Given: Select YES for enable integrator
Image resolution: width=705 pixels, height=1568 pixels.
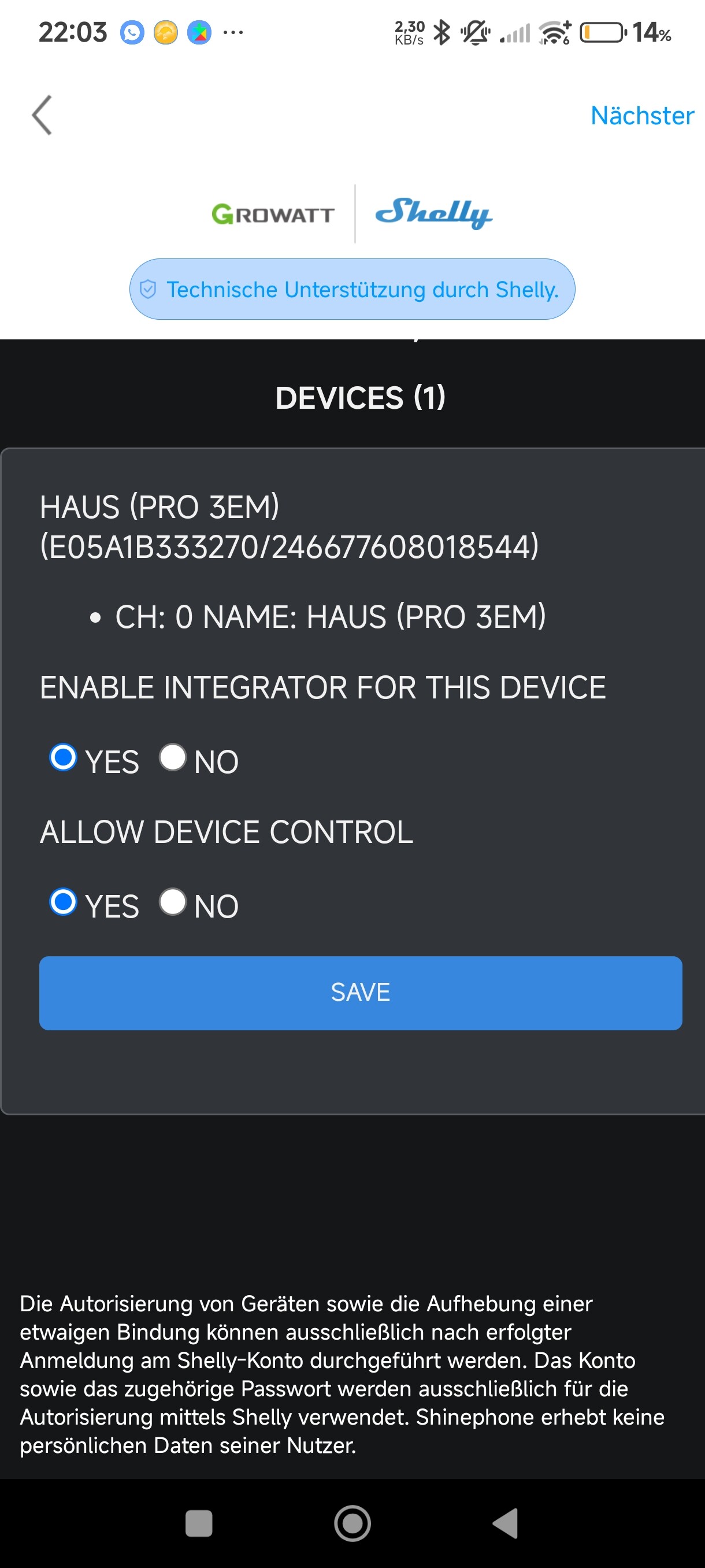Looking at the screenshot, I should pos(63,757).
